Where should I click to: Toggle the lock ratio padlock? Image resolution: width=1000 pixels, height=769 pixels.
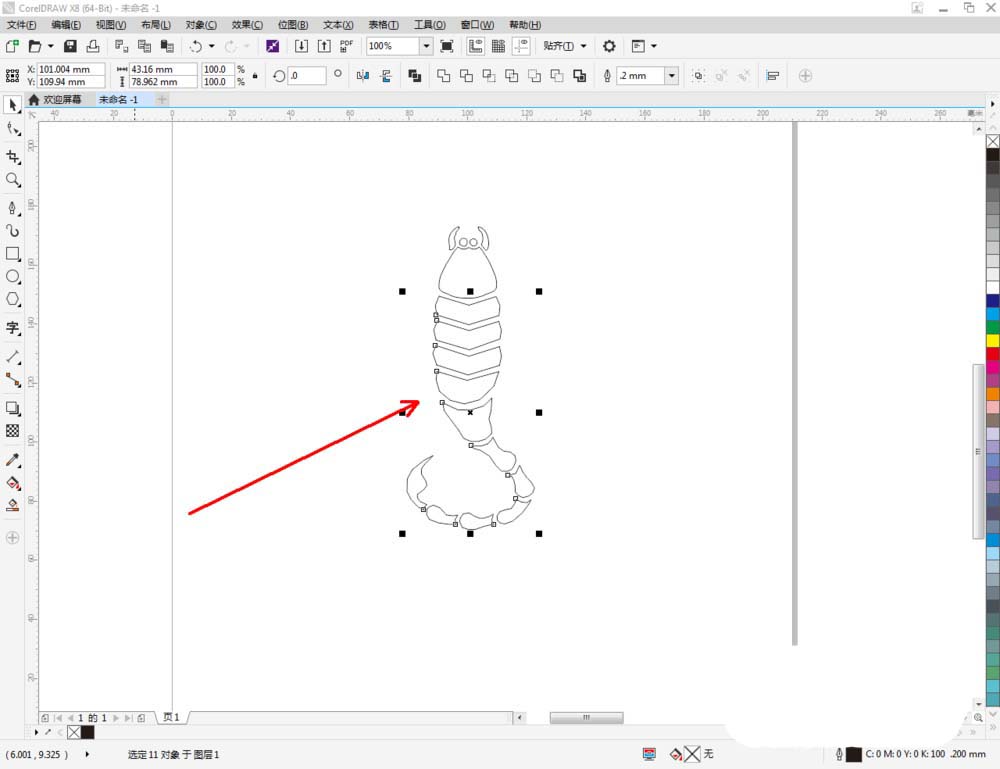click(x=255, y=75)
